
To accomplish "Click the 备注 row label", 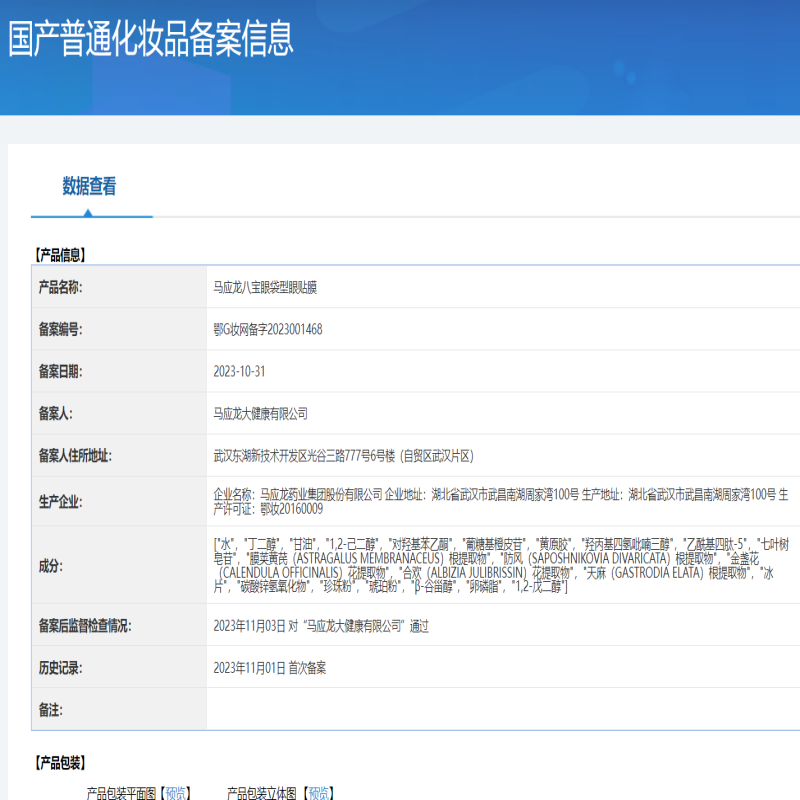I will (x=51, y=710).
